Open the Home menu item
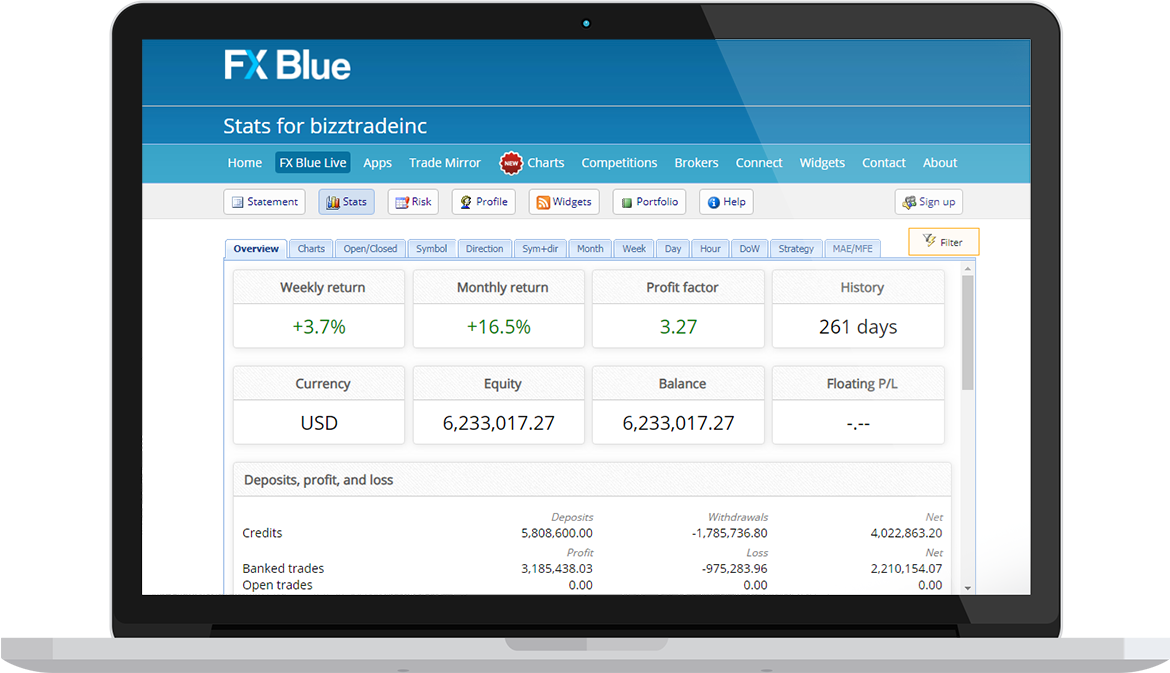The image size is (1170, 673). [245, 163]
